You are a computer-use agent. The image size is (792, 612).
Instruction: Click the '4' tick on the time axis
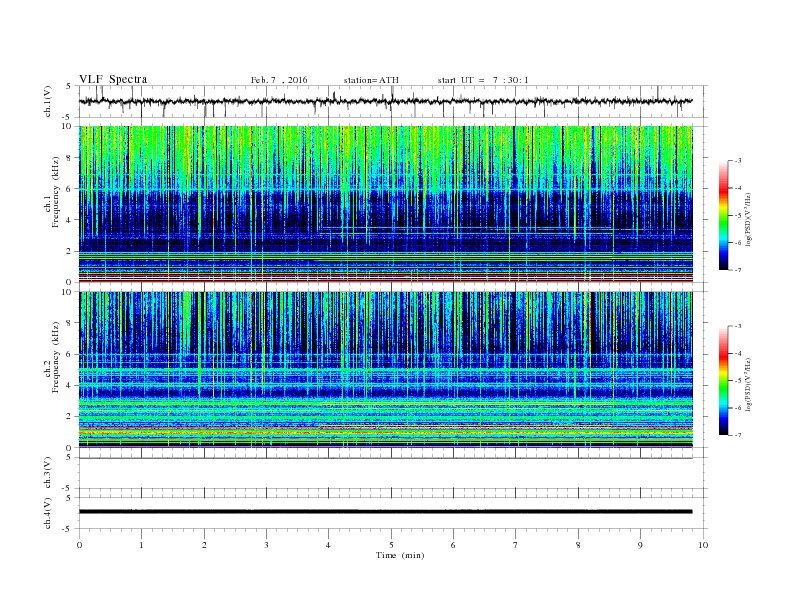tap(328, 545)
